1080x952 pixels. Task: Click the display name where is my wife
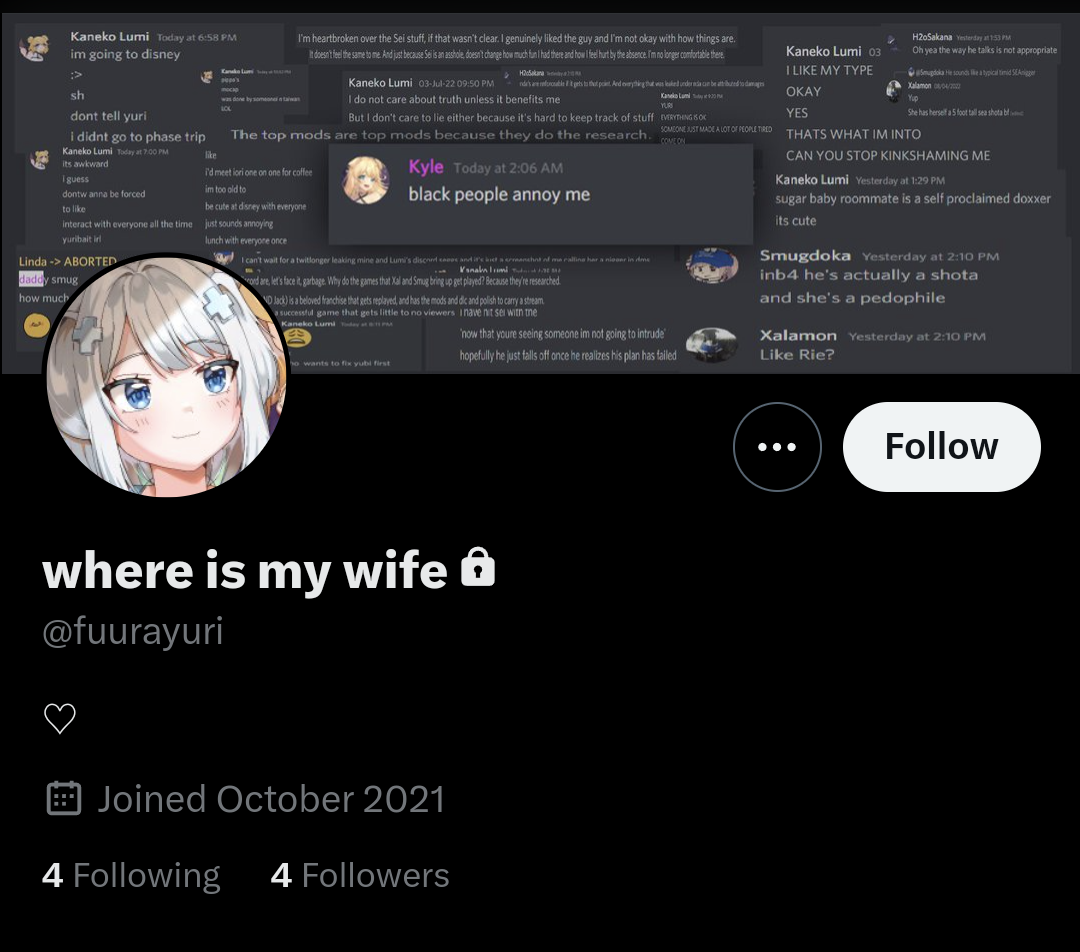(245, 571)
